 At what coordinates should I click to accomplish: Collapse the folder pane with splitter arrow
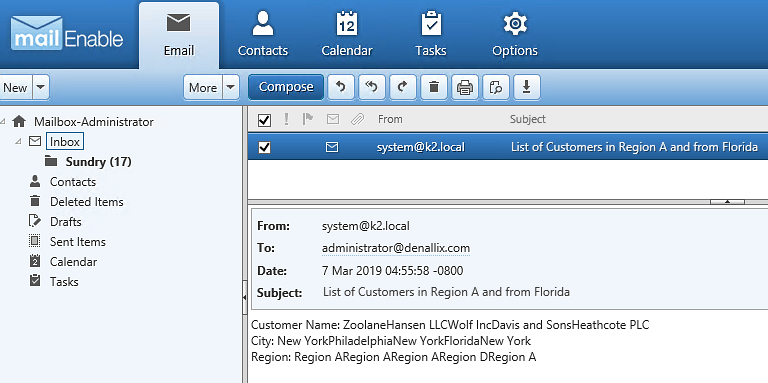click(245, 297)
